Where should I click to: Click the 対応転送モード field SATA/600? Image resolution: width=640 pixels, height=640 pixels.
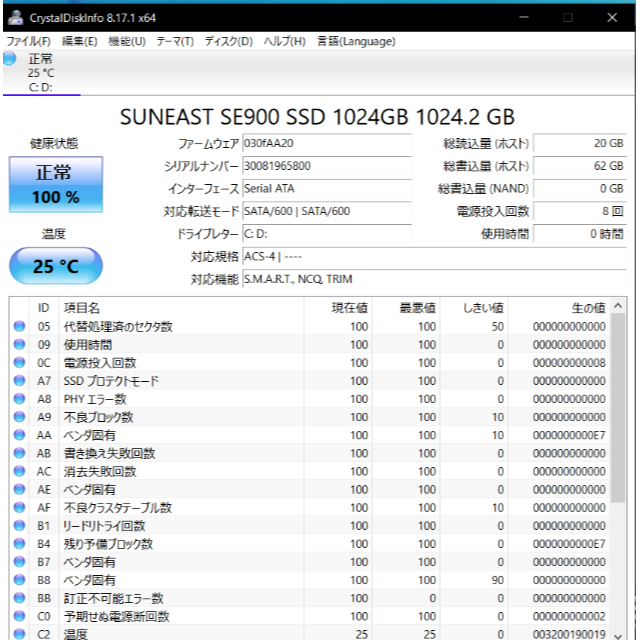(x=327, y=211)
